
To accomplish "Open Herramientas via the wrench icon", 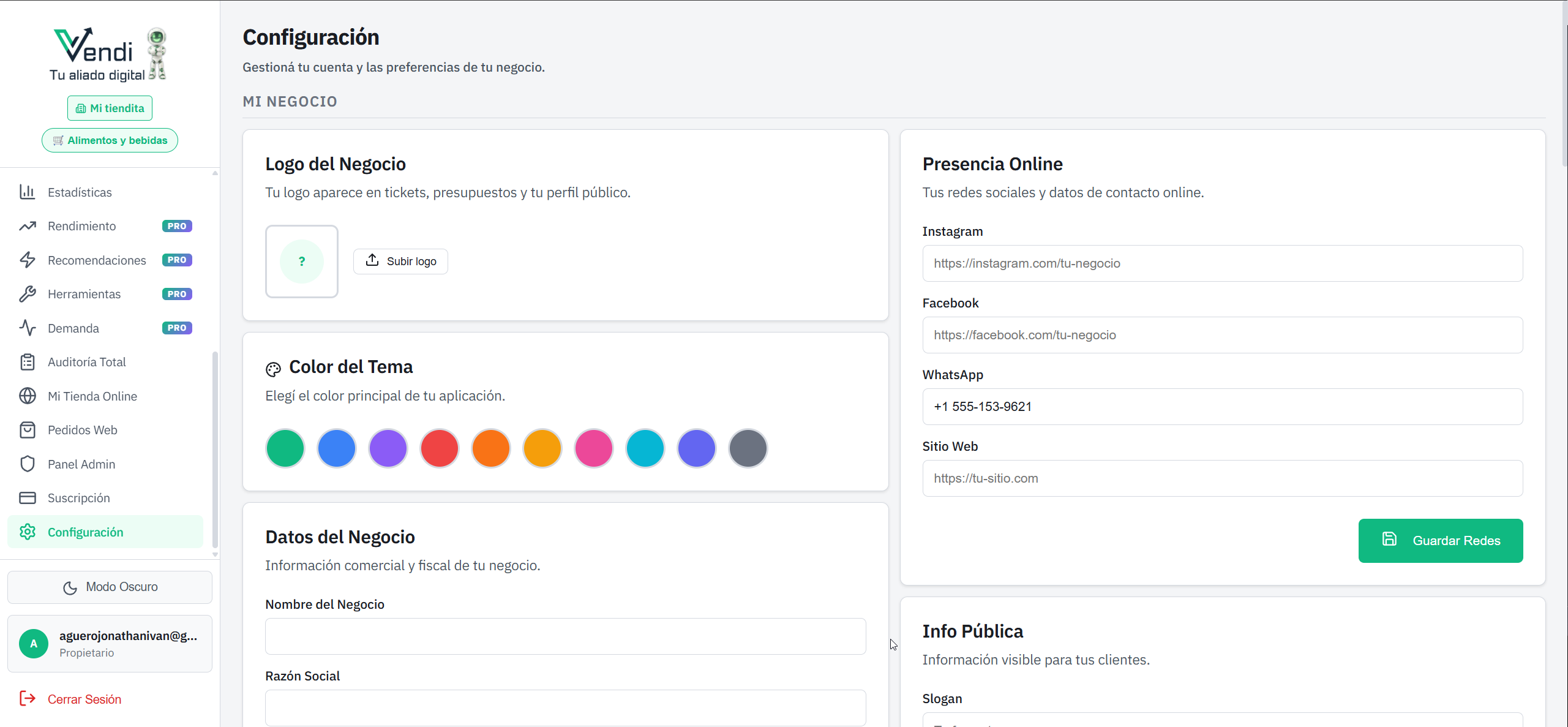I will [x=28, y=294].
